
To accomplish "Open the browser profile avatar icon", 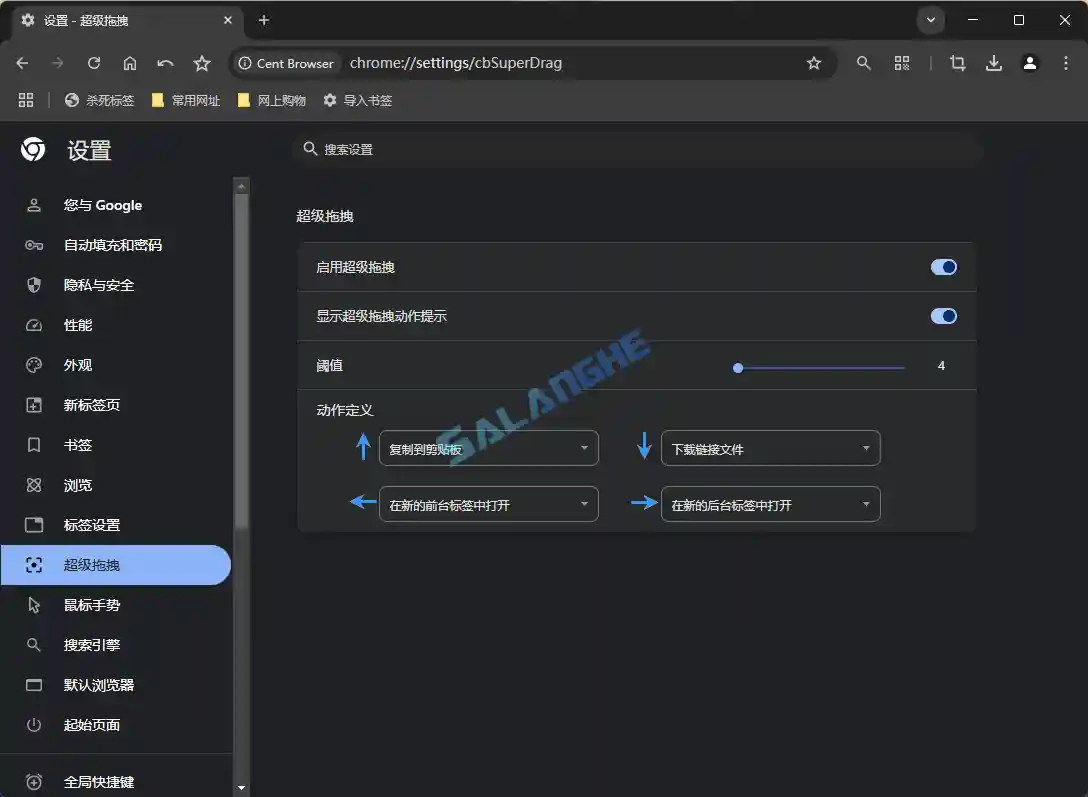I will [x=1030, y=63].
